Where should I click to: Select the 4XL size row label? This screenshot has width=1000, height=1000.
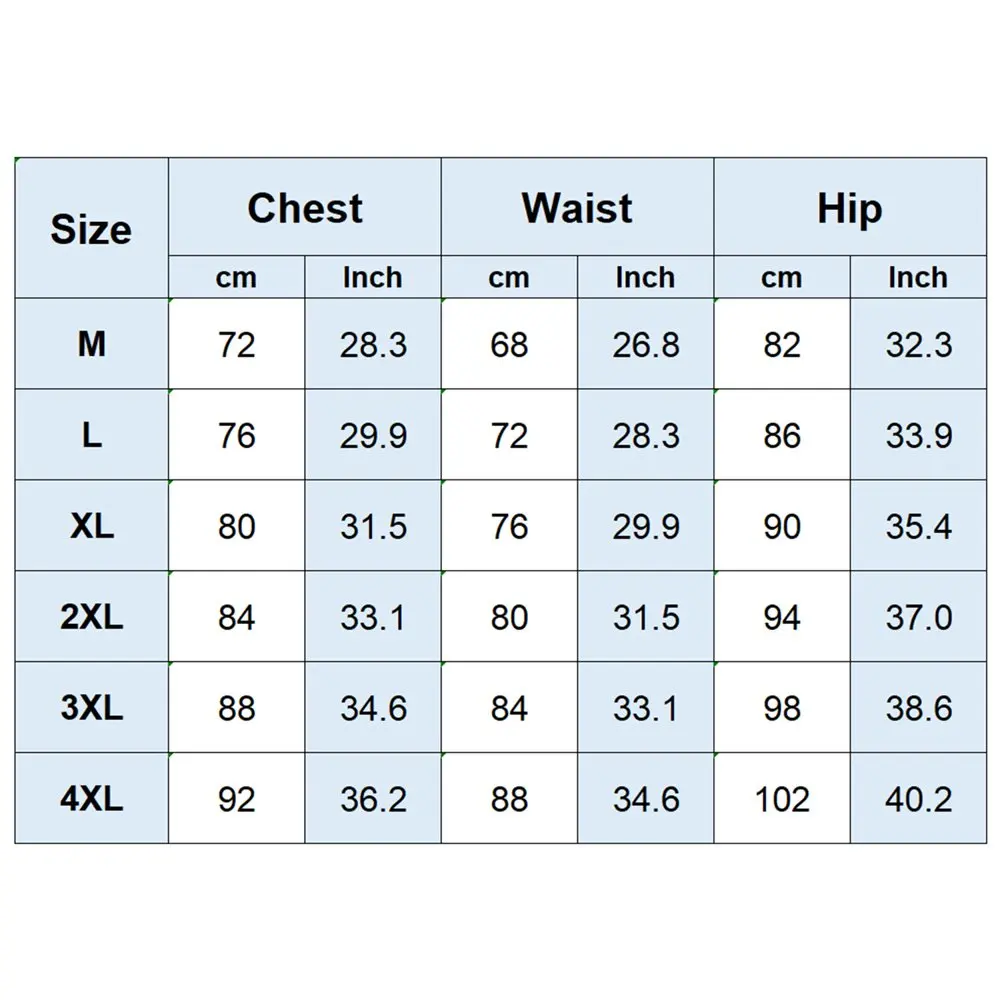(x=91, y=799)
